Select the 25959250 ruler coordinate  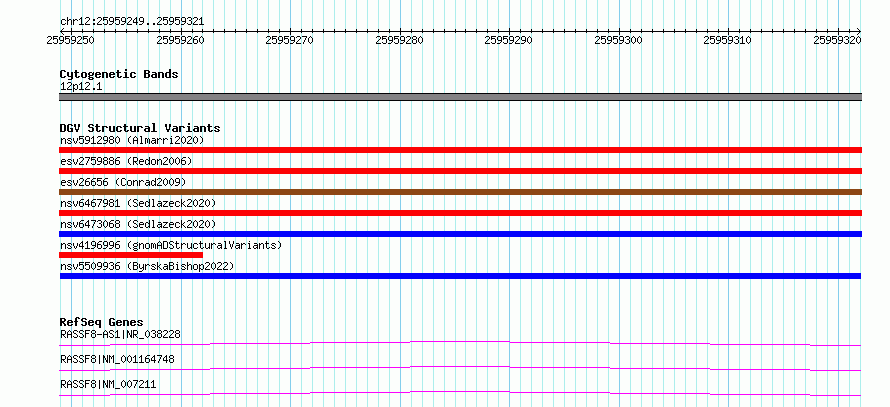[x=71, y=40]
